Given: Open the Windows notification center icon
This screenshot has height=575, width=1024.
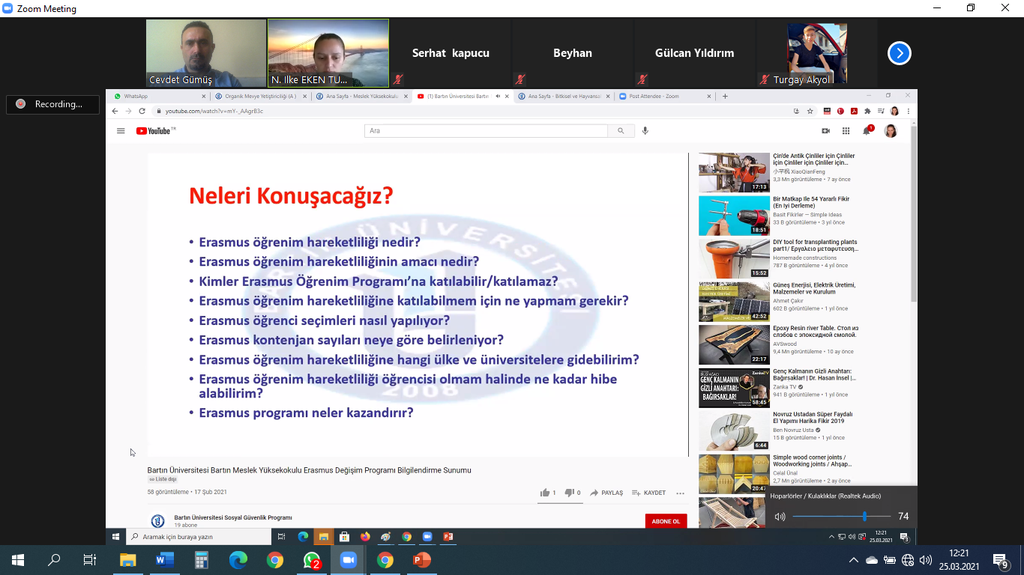Looking at the screenshot, I should point(1000,561).
